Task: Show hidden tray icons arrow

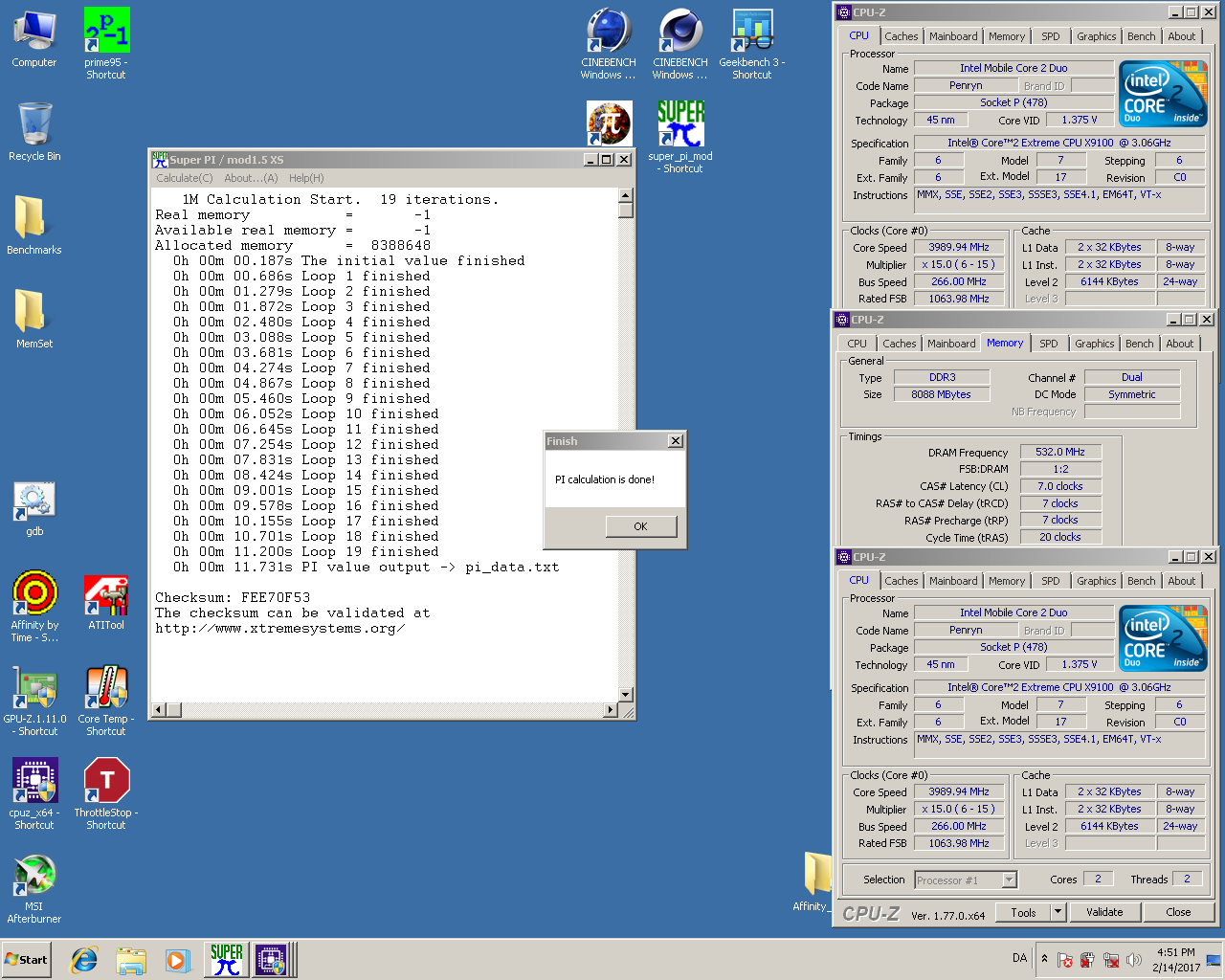Action: point(1044,958)
